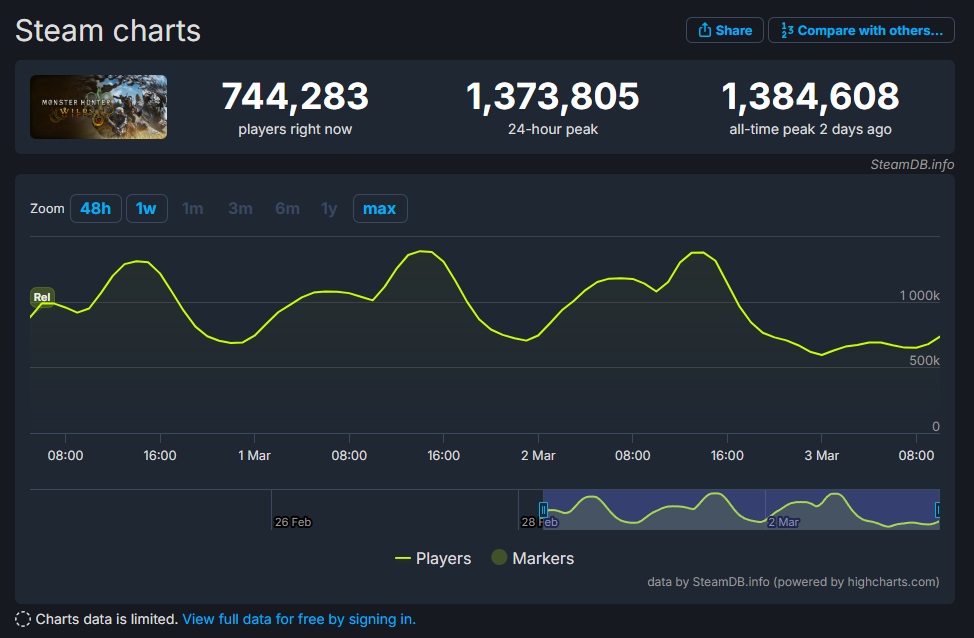
Task: Click the 1,384,608 all-time peak figure
Action: click(x=810, y=97)
